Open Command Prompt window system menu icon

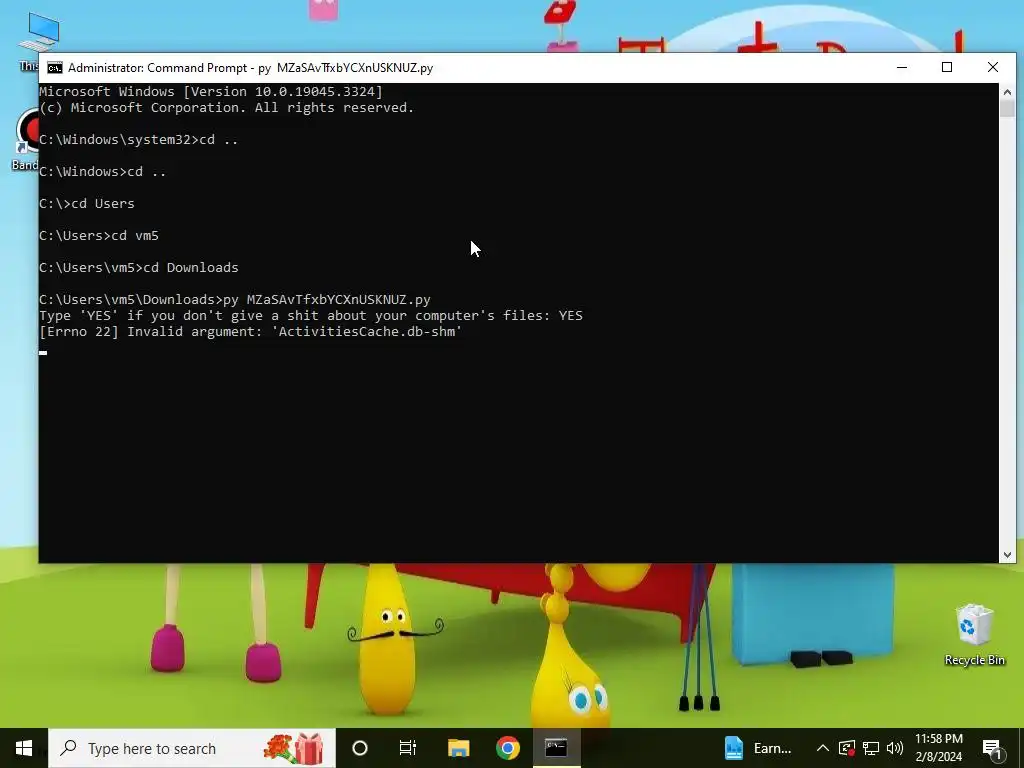[x=55, y=68]
